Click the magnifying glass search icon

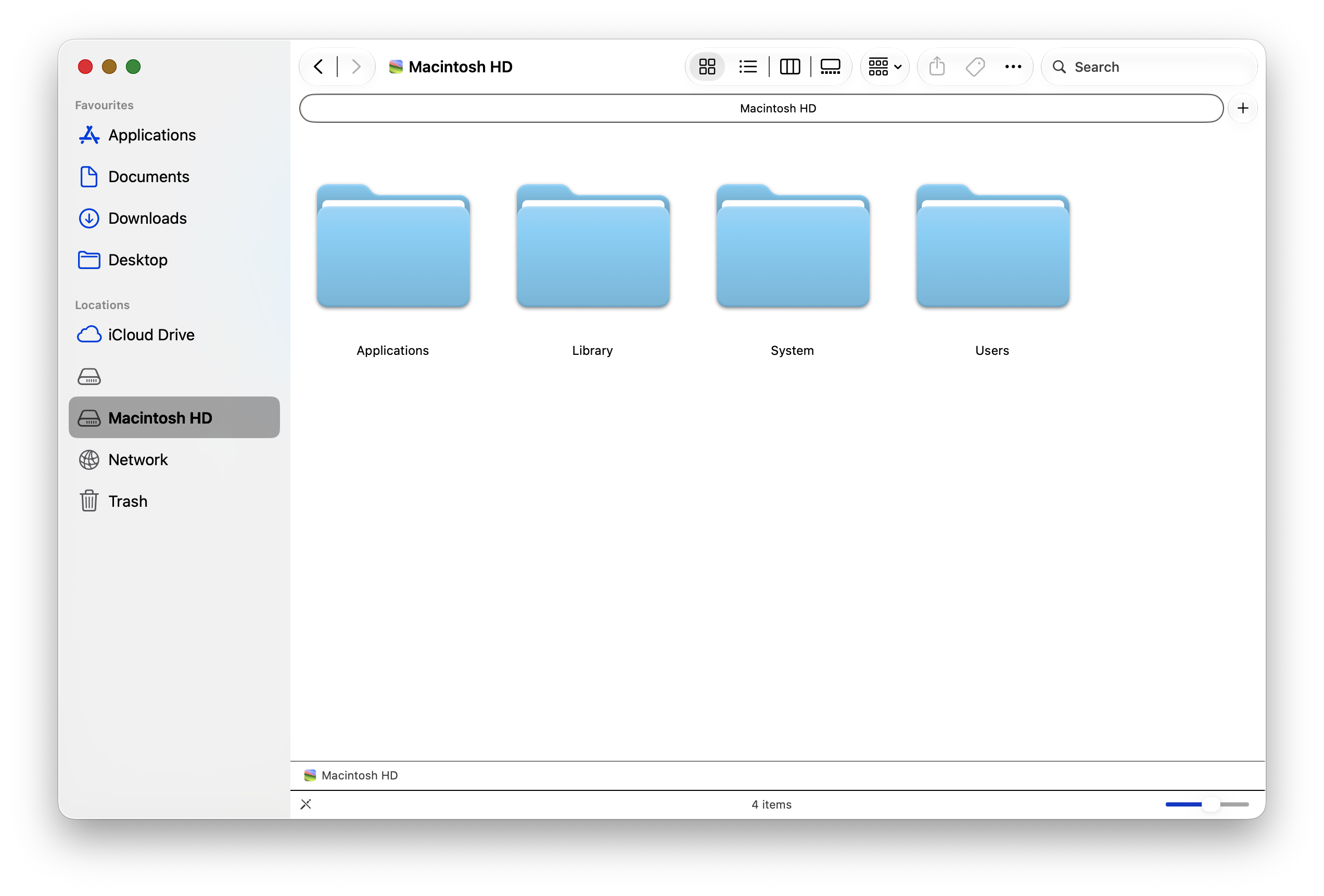[x=1059, y=67]
